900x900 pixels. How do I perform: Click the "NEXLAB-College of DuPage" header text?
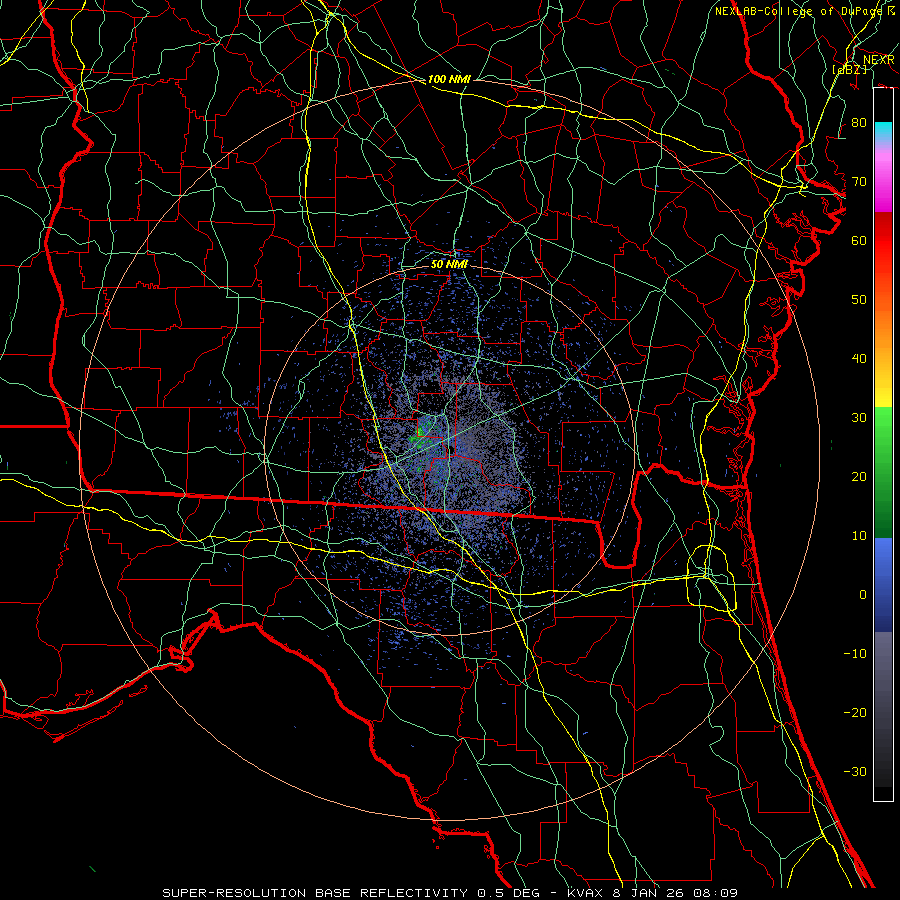pyautogui.click(x=800, y=11)
